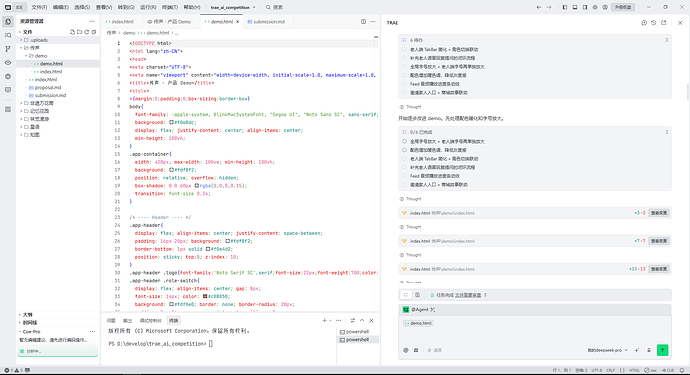Open the explorer panel more actions menu
The width and height of the screenshot is (690, 375).
pos(92,21)
